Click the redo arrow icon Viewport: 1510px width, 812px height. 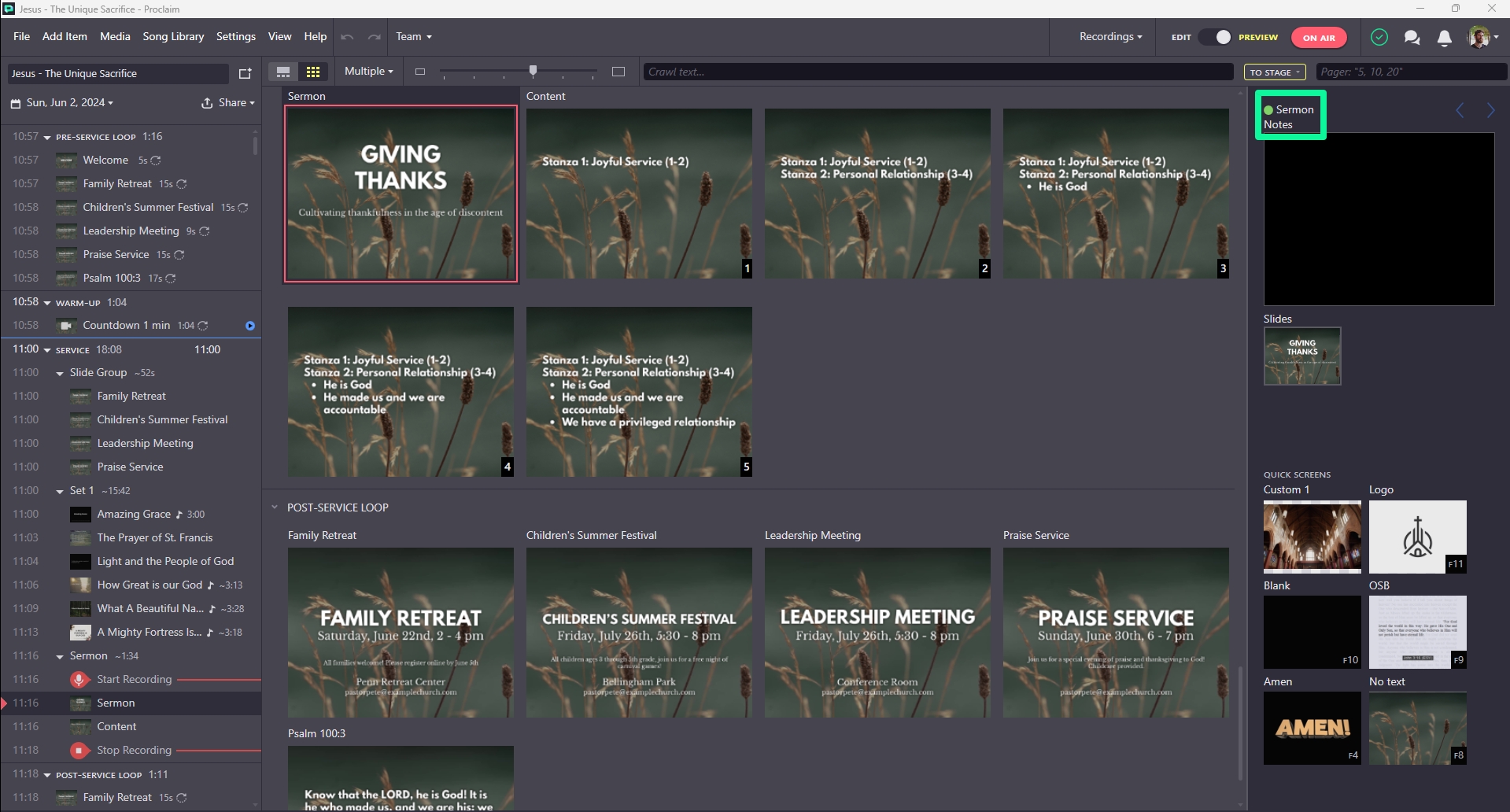pos(375,37)
